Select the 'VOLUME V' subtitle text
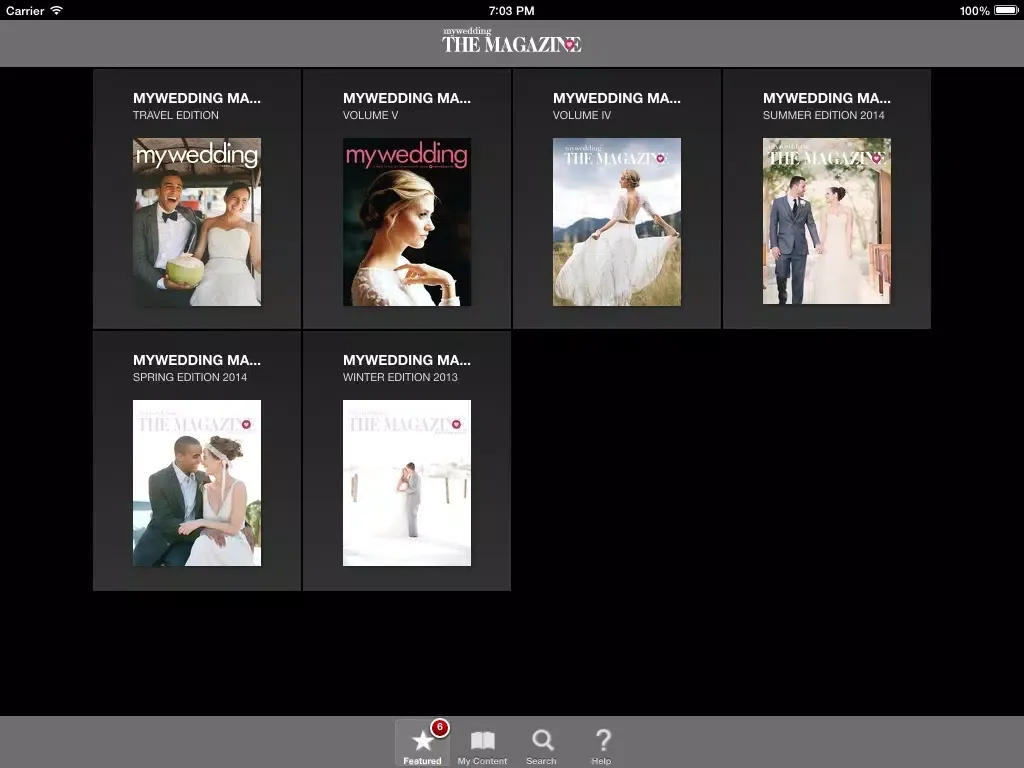The image size is (1024, 768). [370, 115]
